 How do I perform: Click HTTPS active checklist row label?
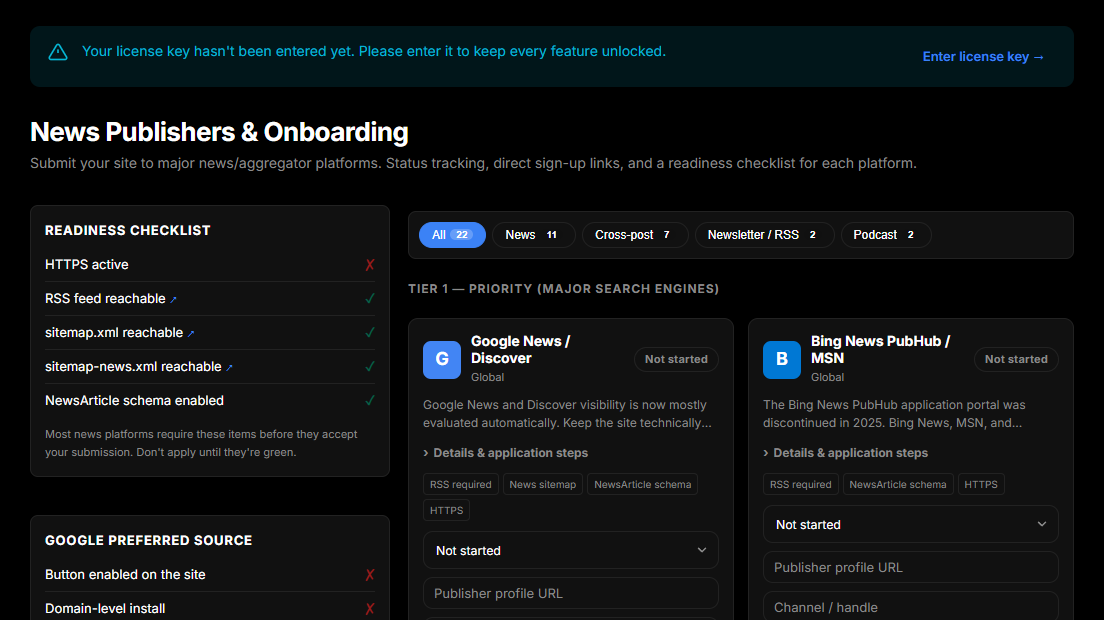87,265
